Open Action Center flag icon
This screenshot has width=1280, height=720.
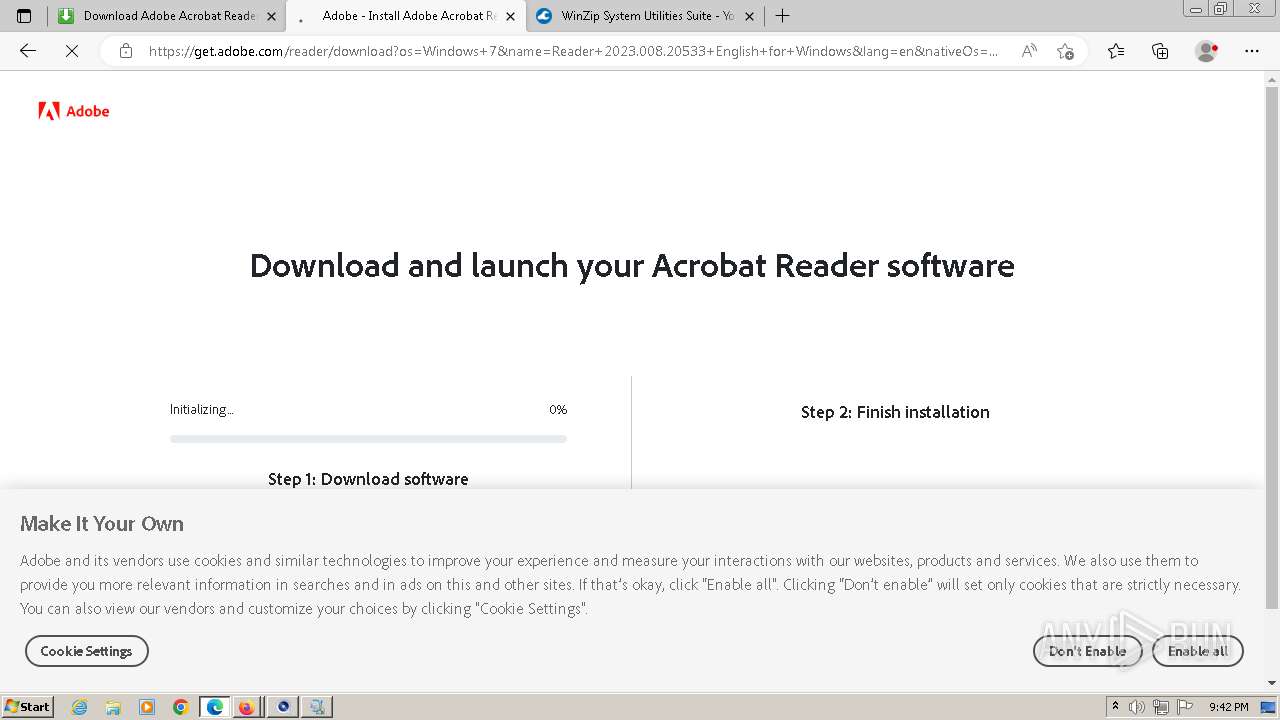point(1185,707)
